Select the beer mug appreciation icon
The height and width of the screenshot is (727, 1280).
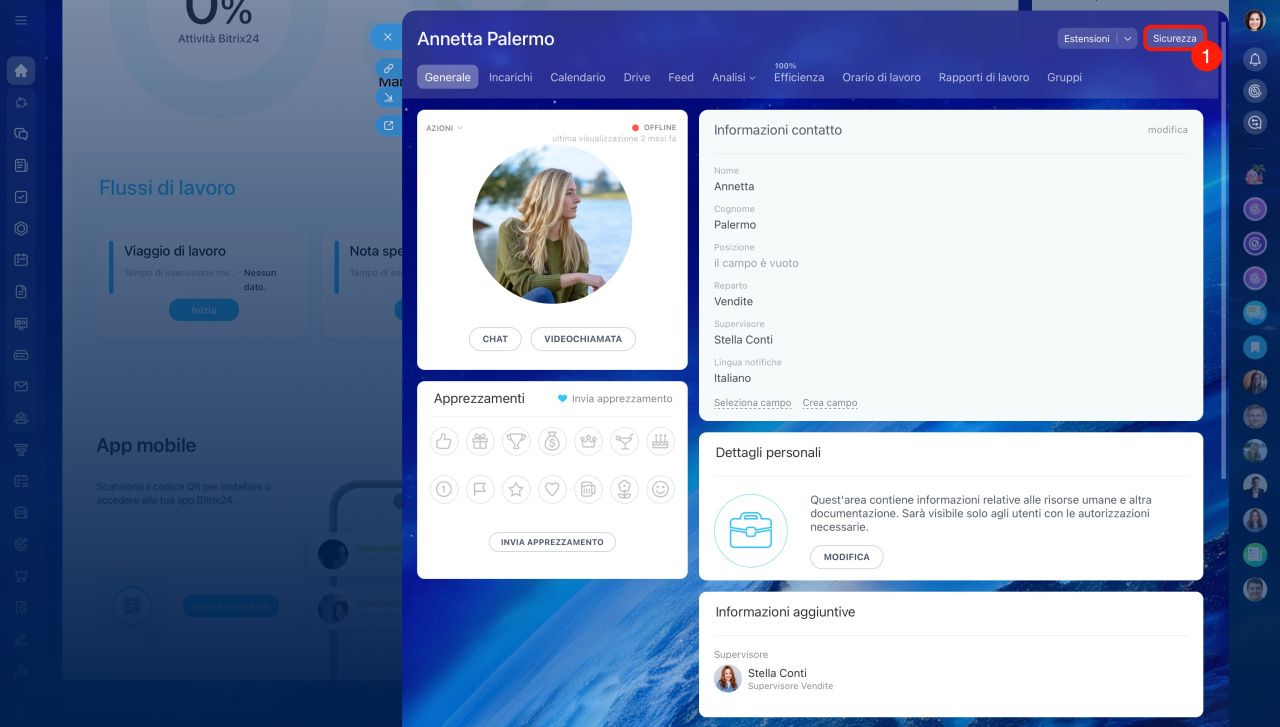click(588, 489)
